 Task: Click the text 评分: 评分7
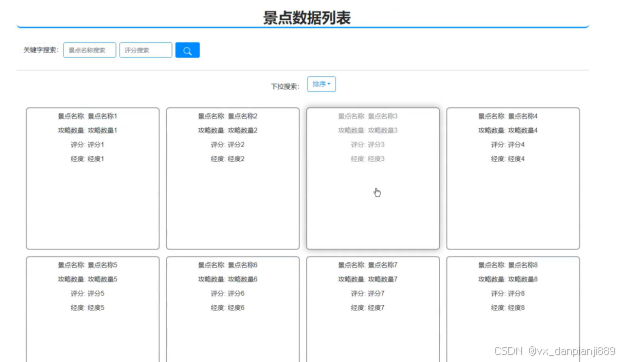pyautogui.click(x=368, y=294)
